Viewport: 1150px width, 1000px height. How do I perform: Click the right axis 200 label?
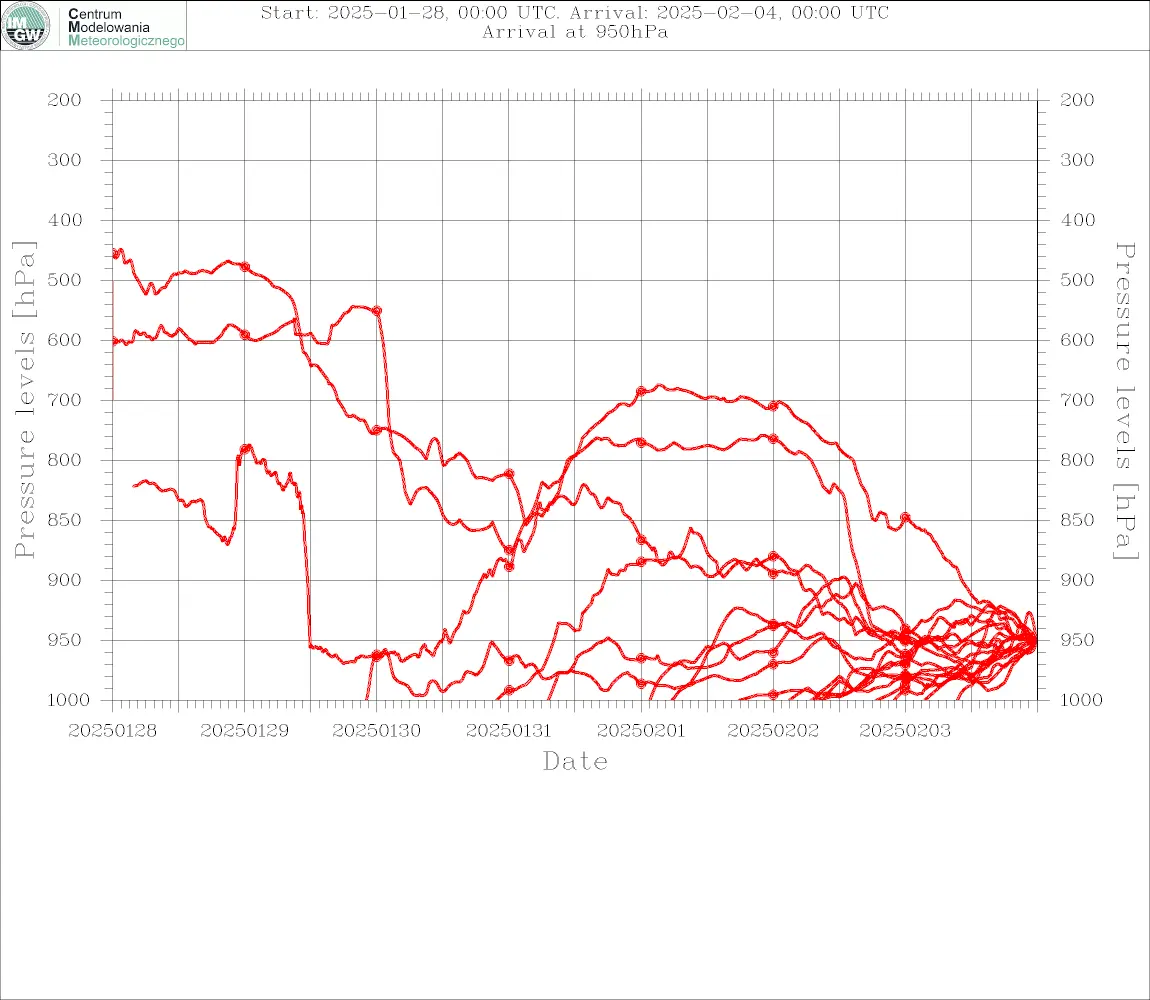pyautogui.click(x=1077, y=100)
